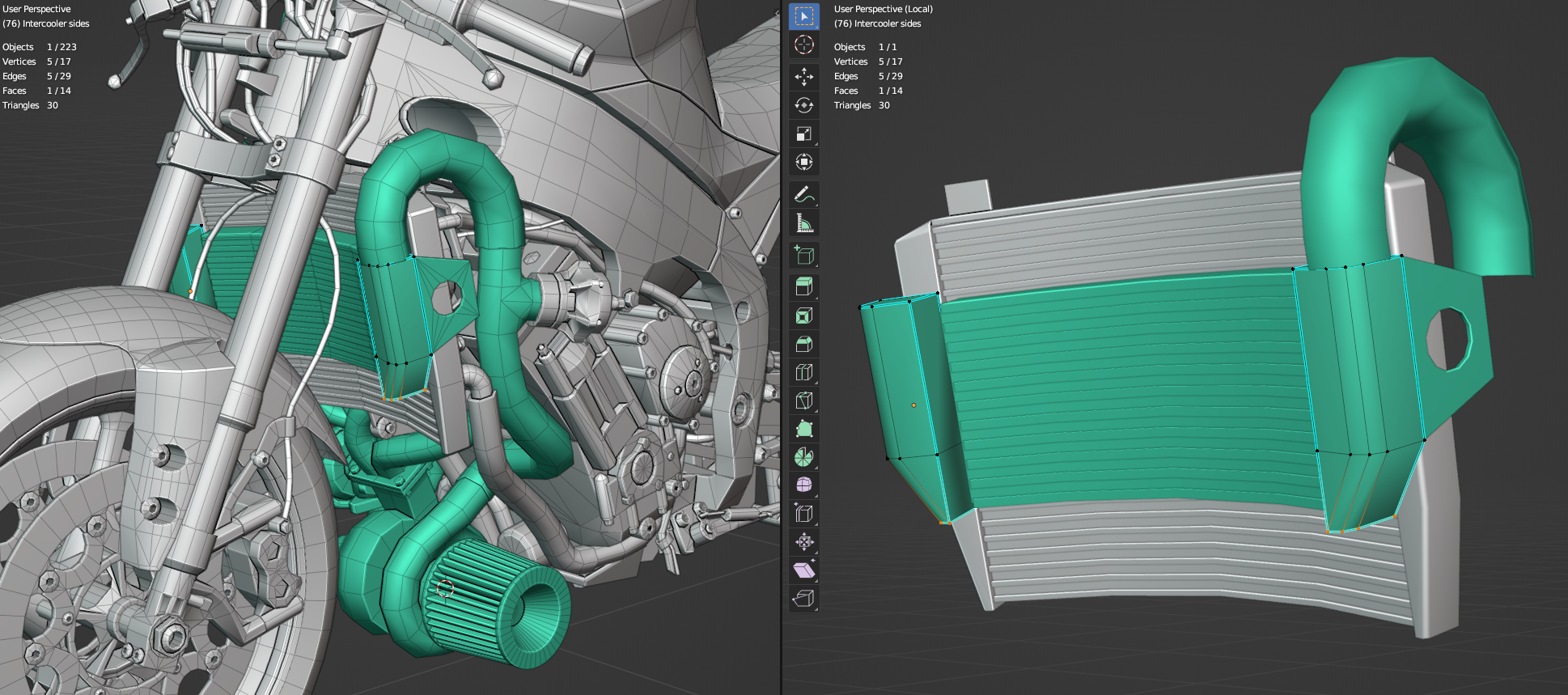1568x695 pixels.
Task: Select the Poly Build tool
Action: click(803, 429)
